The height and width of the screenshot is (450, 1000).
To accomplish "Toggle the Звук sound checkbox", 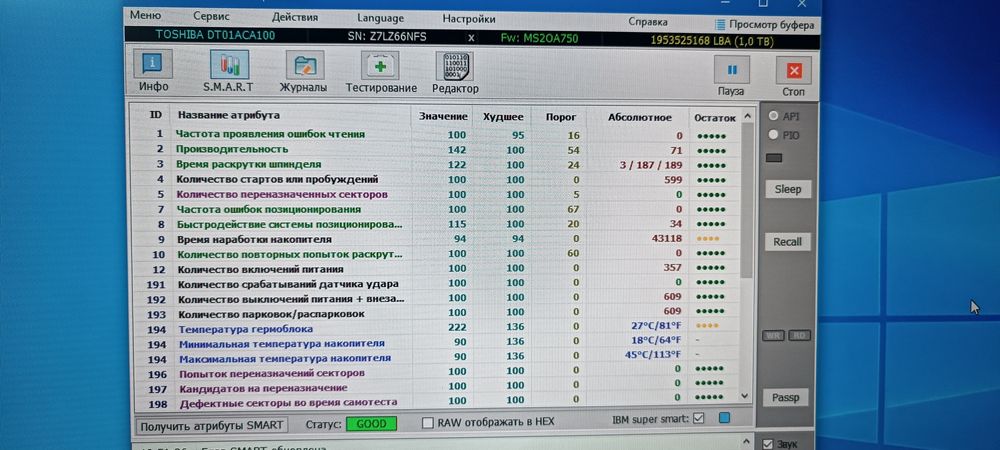I will coord(768,444).
